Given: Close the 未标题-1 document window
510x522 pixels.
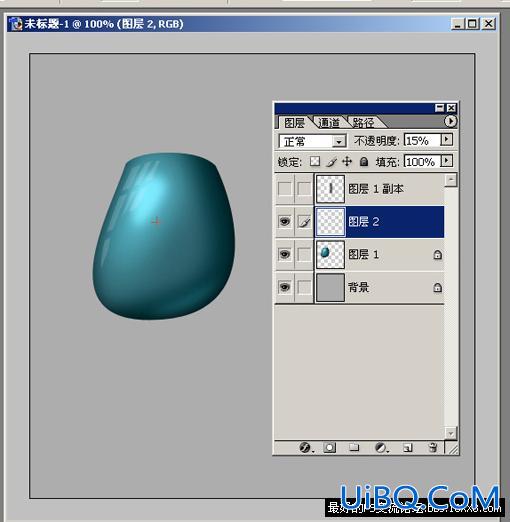Looking at the screenshot, I should point(489,24).
